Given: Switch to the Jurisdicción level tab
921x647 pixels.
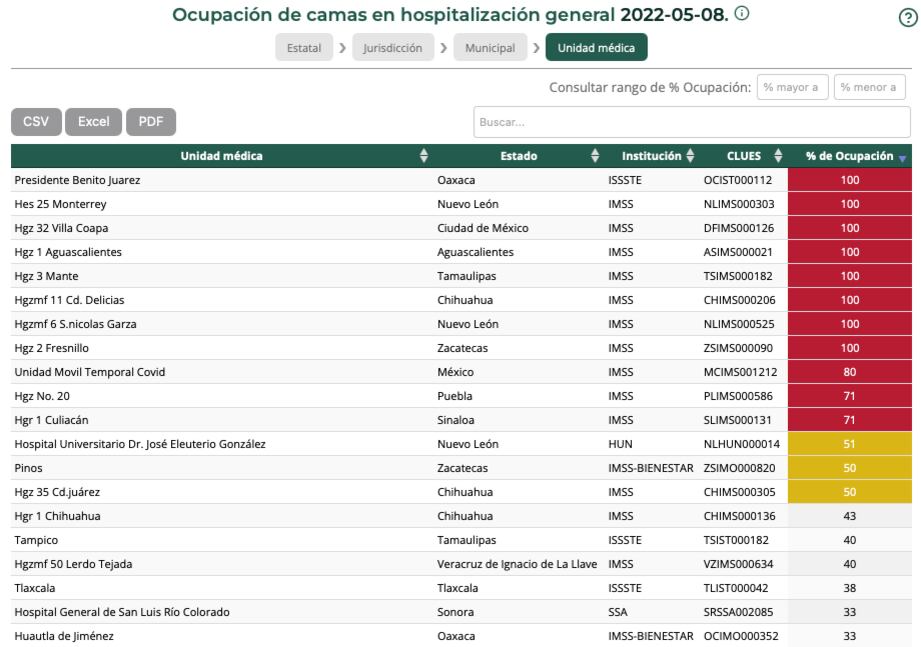Looking at the screenshot, I should click(x=393, y=47).
